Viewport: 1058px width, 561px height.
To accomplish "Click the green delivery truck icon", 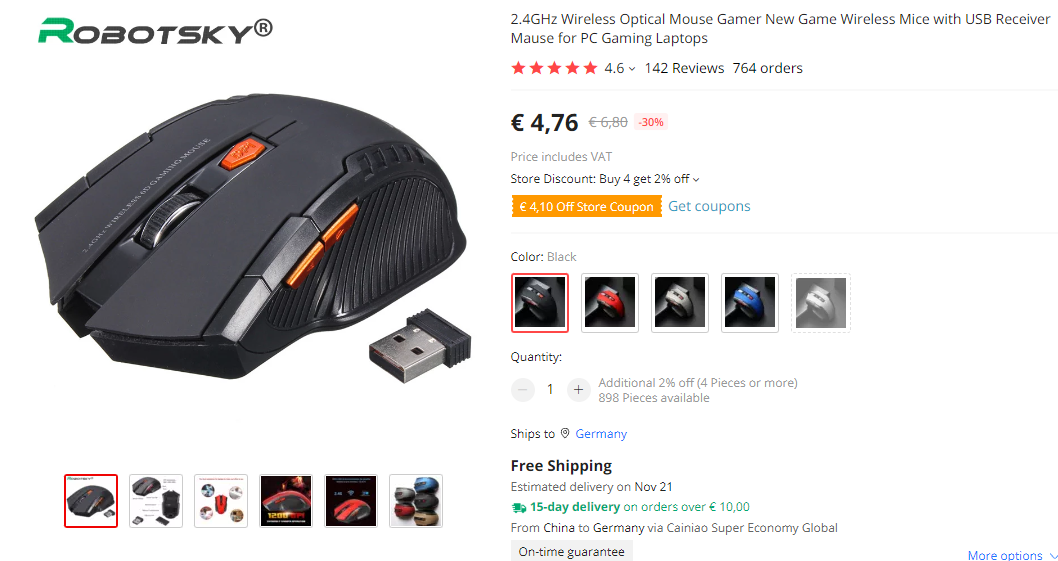I will coord(518,507).
